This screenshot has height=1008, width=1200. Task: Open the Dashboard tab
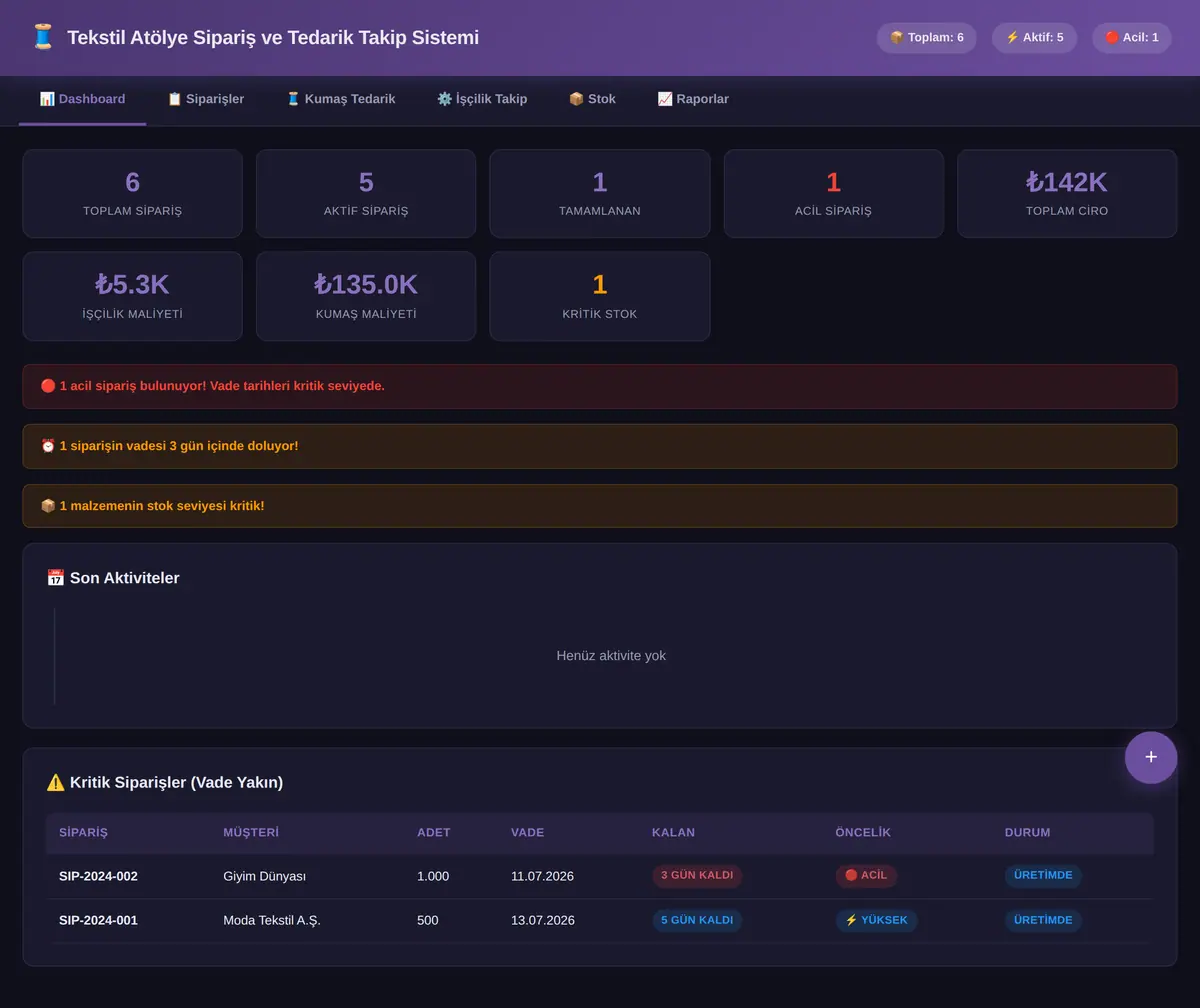click(x=82, y=100)
